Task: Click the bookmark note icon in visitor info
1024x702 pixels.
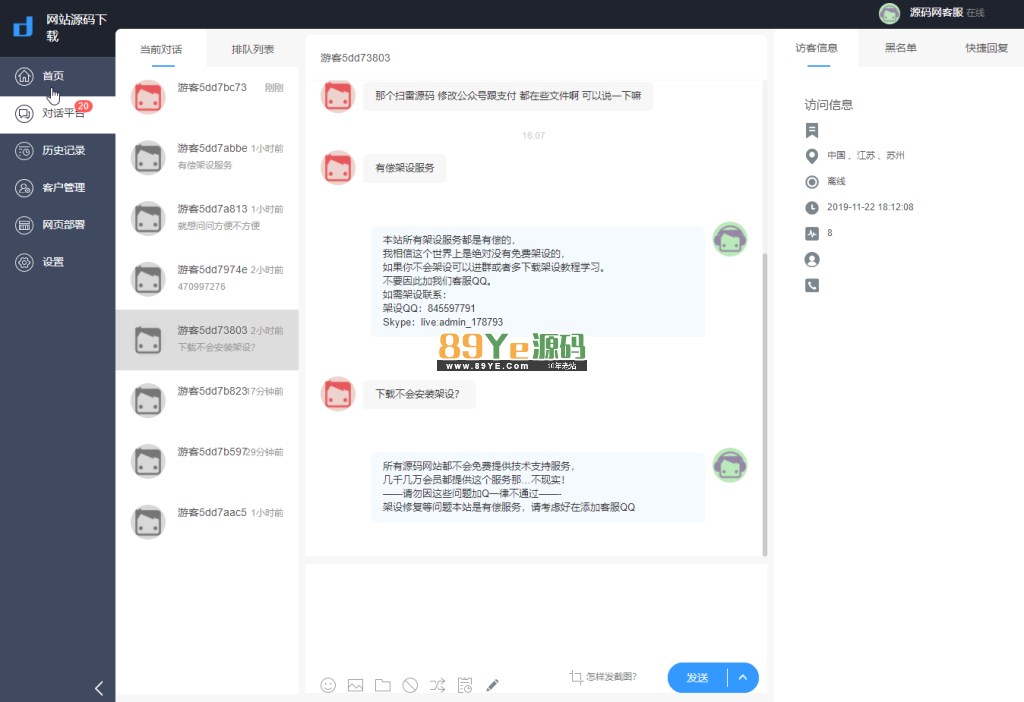Action: click(x=812, y=131)
